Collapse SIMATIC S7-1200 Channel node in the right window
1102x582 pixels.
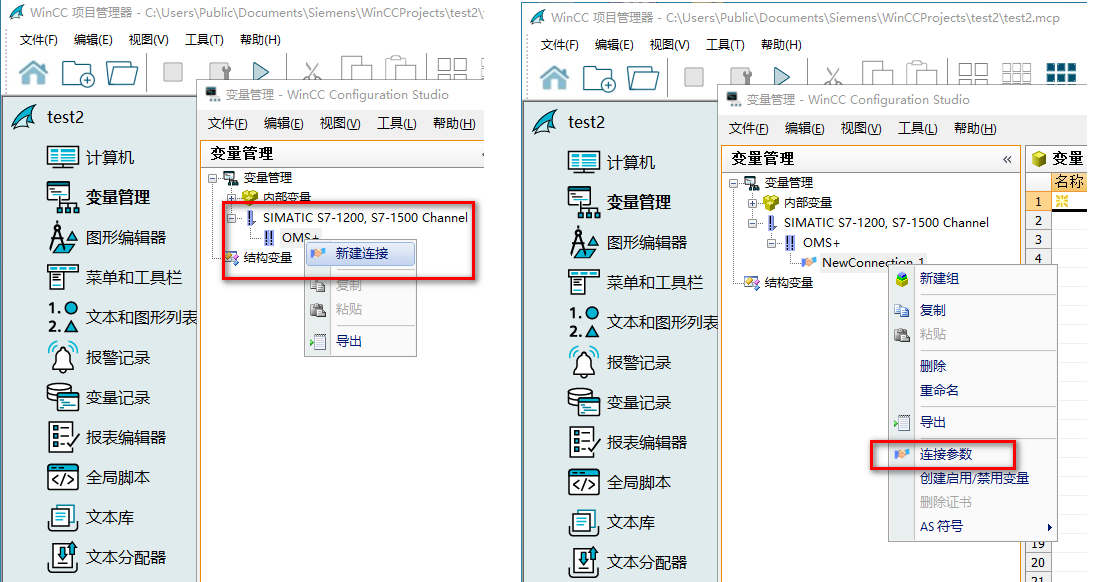(x=753, y=223)
